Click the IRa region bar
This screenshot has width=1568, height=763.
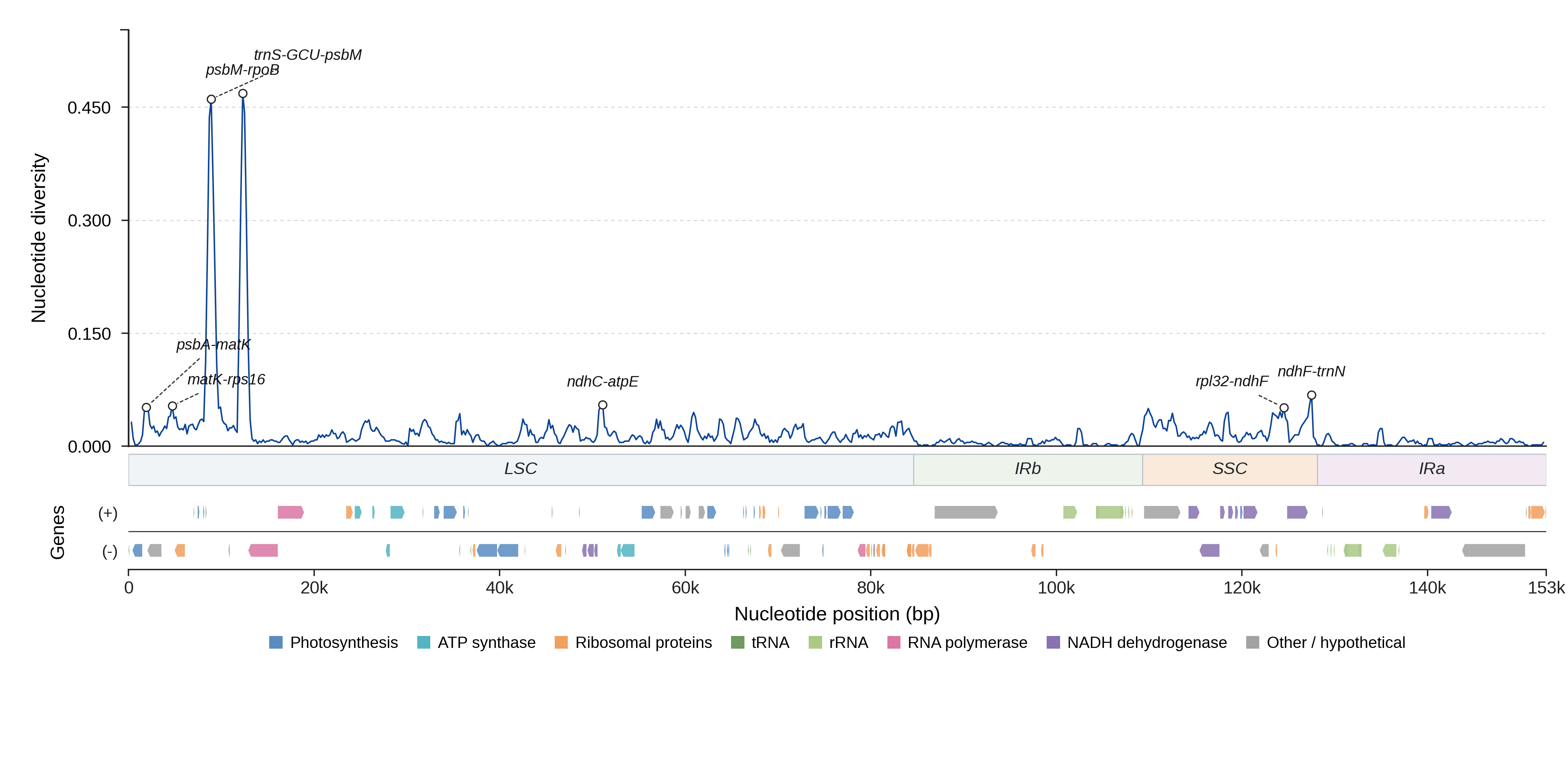[x=1432, y=469]
